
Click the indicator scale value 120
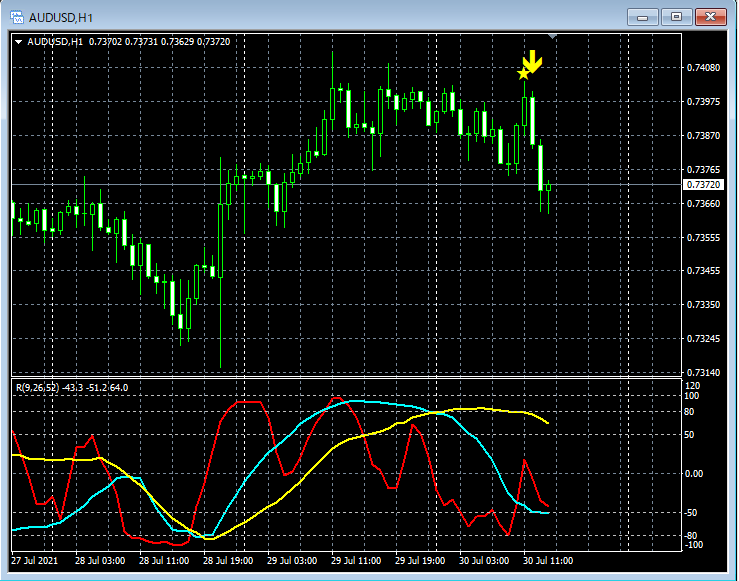click(x=693, y=386)
